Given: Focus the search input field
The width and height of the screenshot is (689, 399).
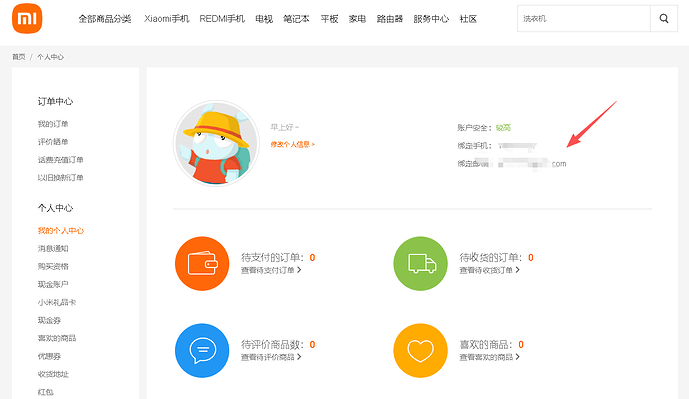Looking at the screenshot, I should [584, 18].
